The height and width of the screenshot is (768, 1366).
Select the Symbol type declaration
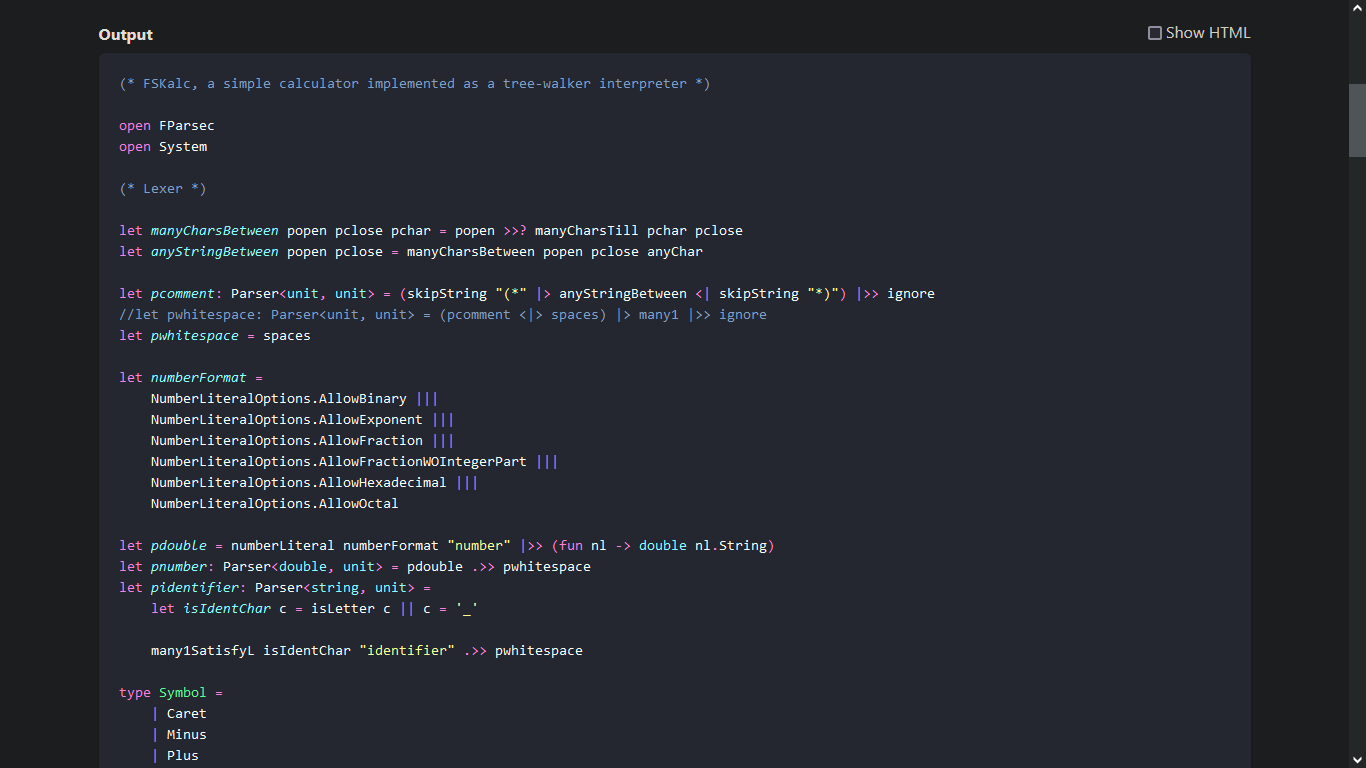point(170,692)
